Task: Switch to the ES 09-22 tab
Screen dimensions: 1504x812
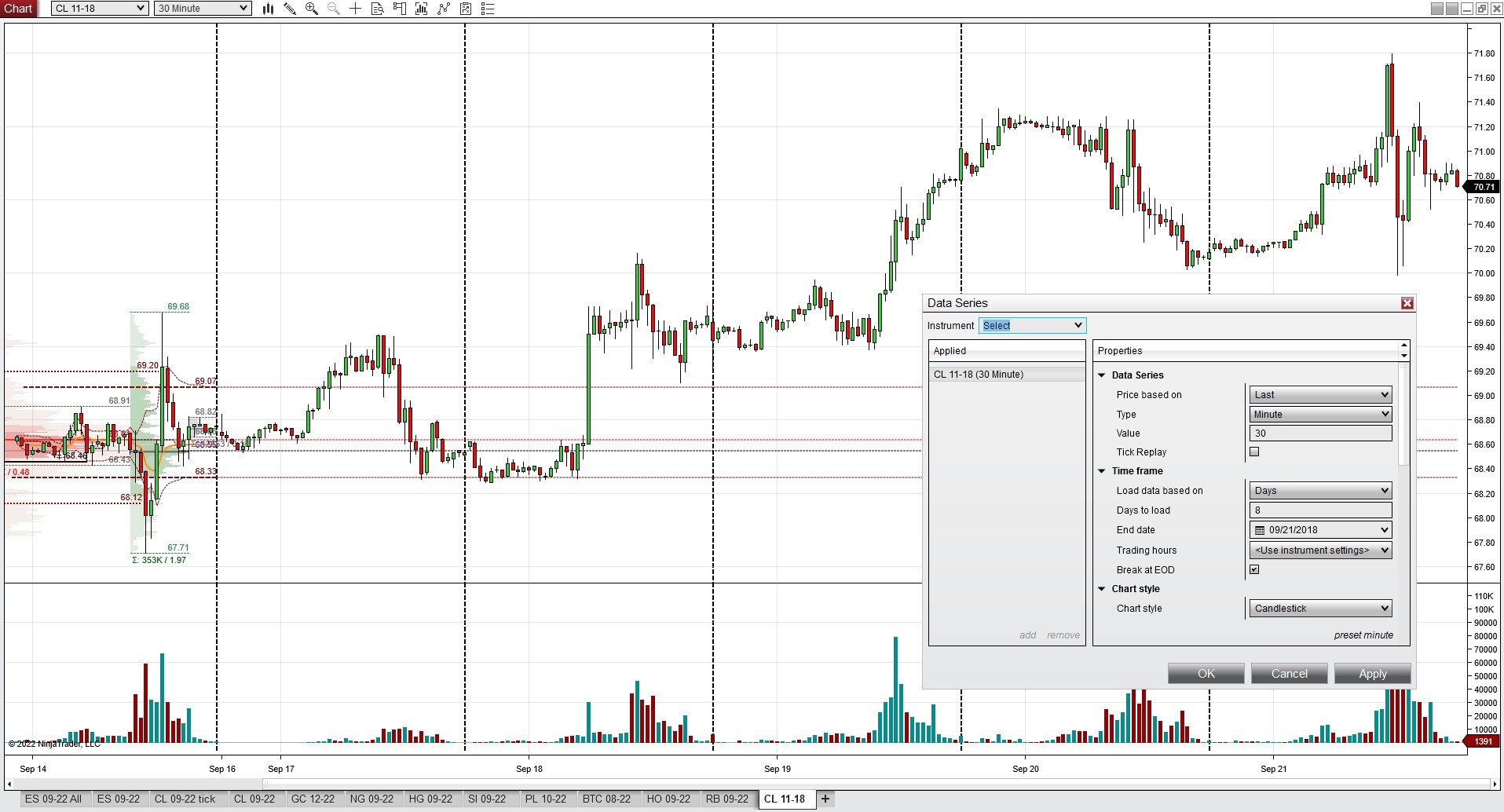Action: 119,799
